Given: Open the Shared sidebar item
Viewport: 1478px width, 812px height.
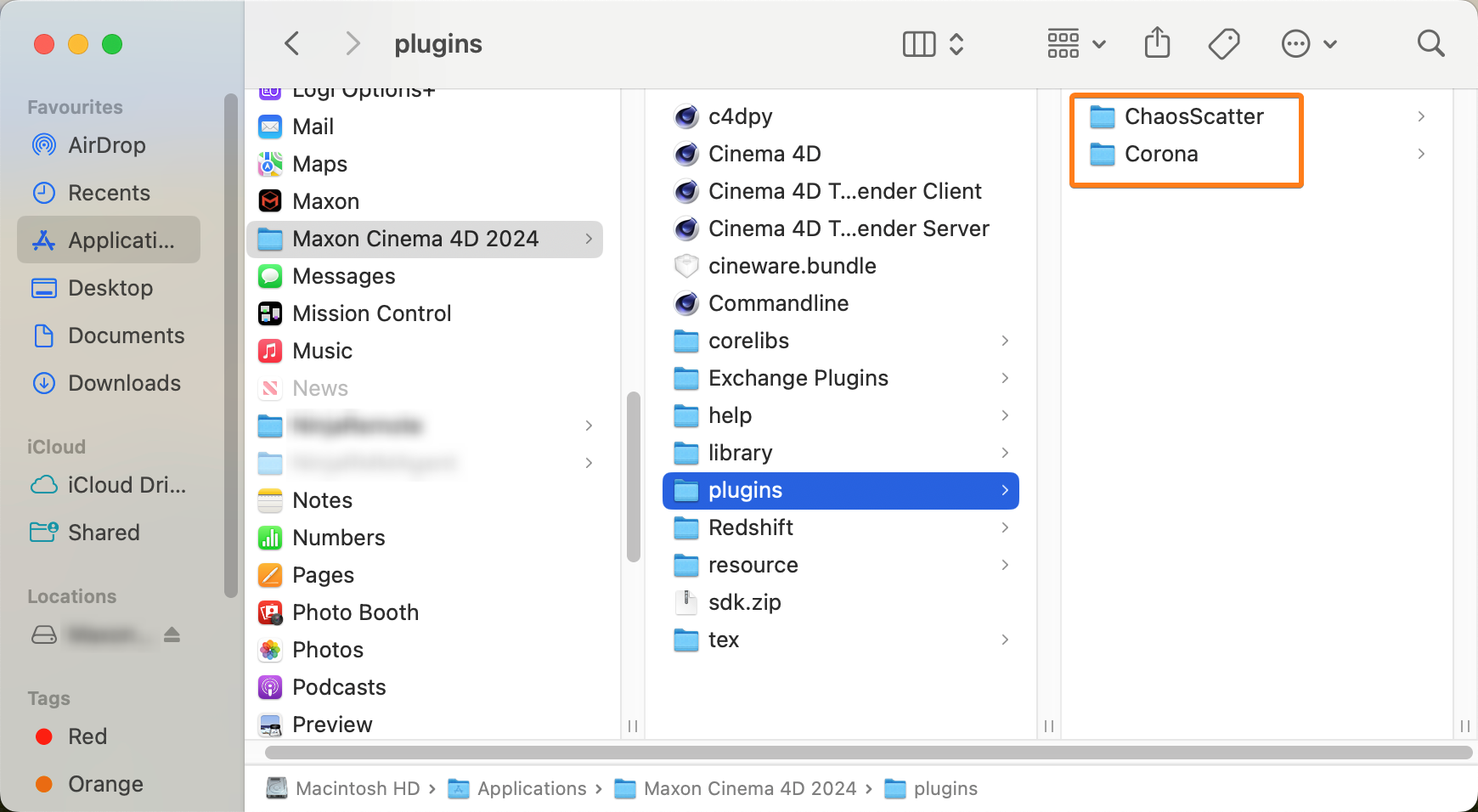Looking at the screenshot, I should (109, 533).
